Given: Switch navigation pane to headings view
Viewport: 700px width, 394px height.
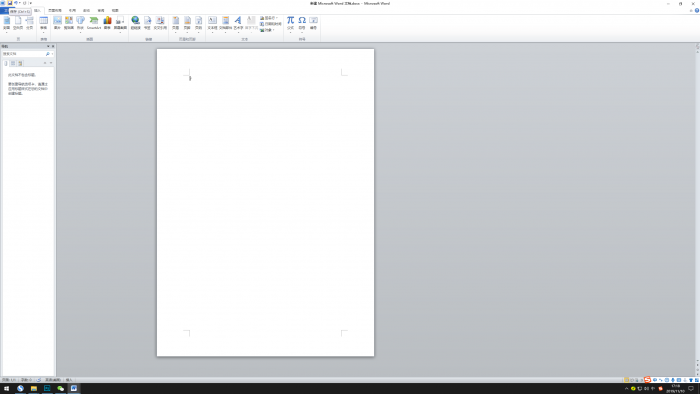Looking at the screenshot, I should coord(6,63).
